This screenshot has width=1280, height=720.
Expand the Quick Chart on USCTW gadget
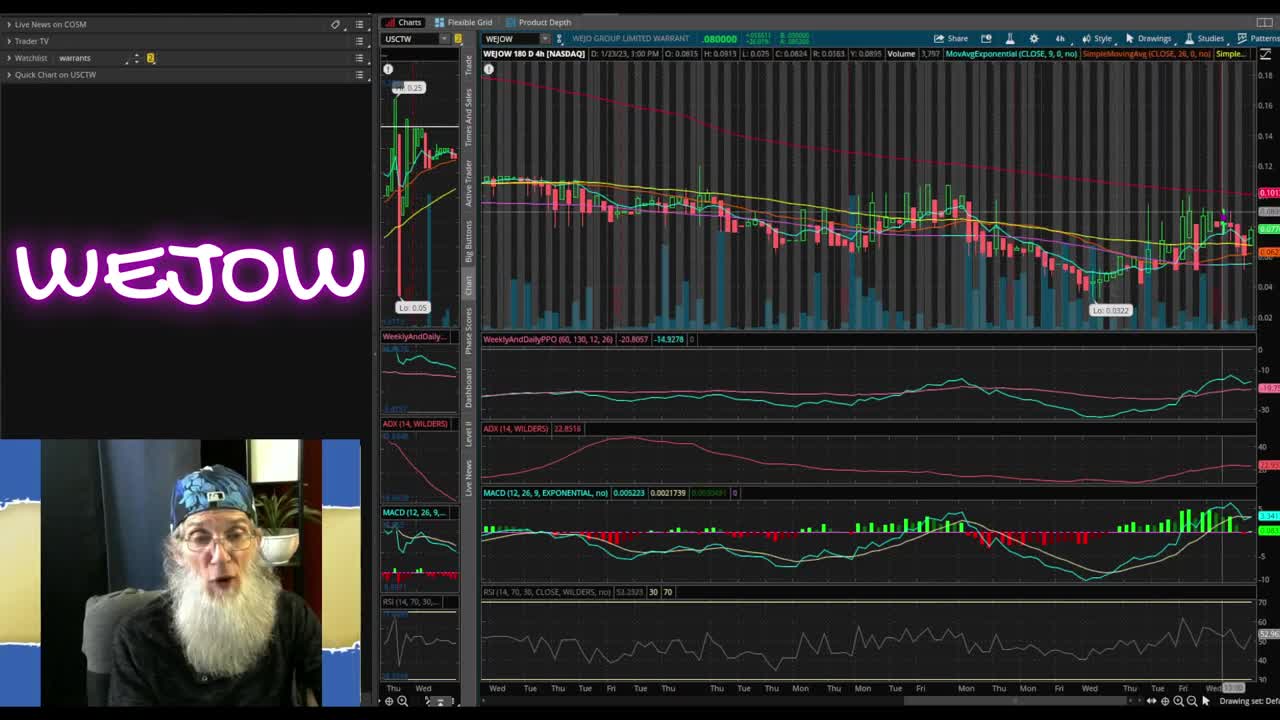[x=9, y=75]
